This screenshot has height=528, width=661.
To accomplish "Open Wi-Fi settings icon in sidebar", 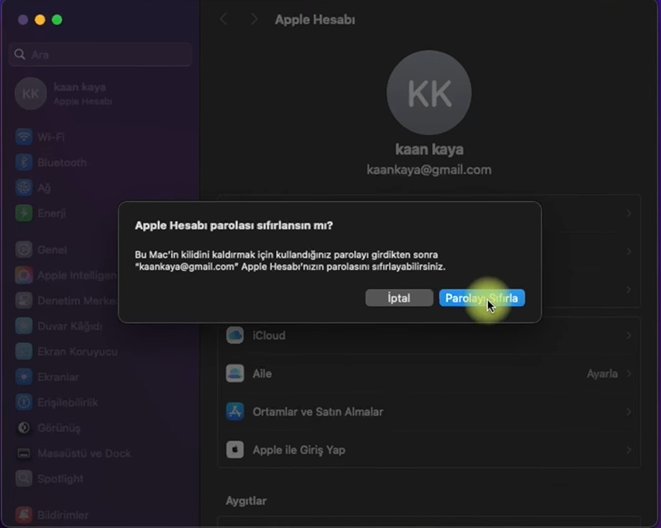I will [x=24, y=137].
